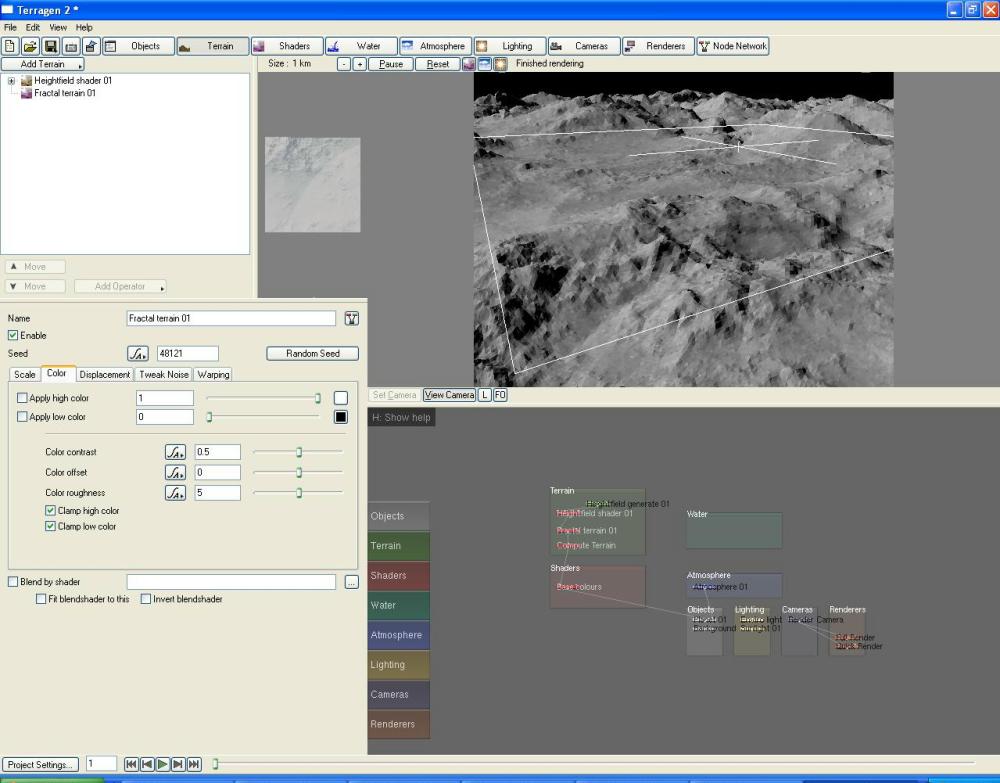
Task: Toggle the Blend by shader checkbox
Action: tap(13, 581)
